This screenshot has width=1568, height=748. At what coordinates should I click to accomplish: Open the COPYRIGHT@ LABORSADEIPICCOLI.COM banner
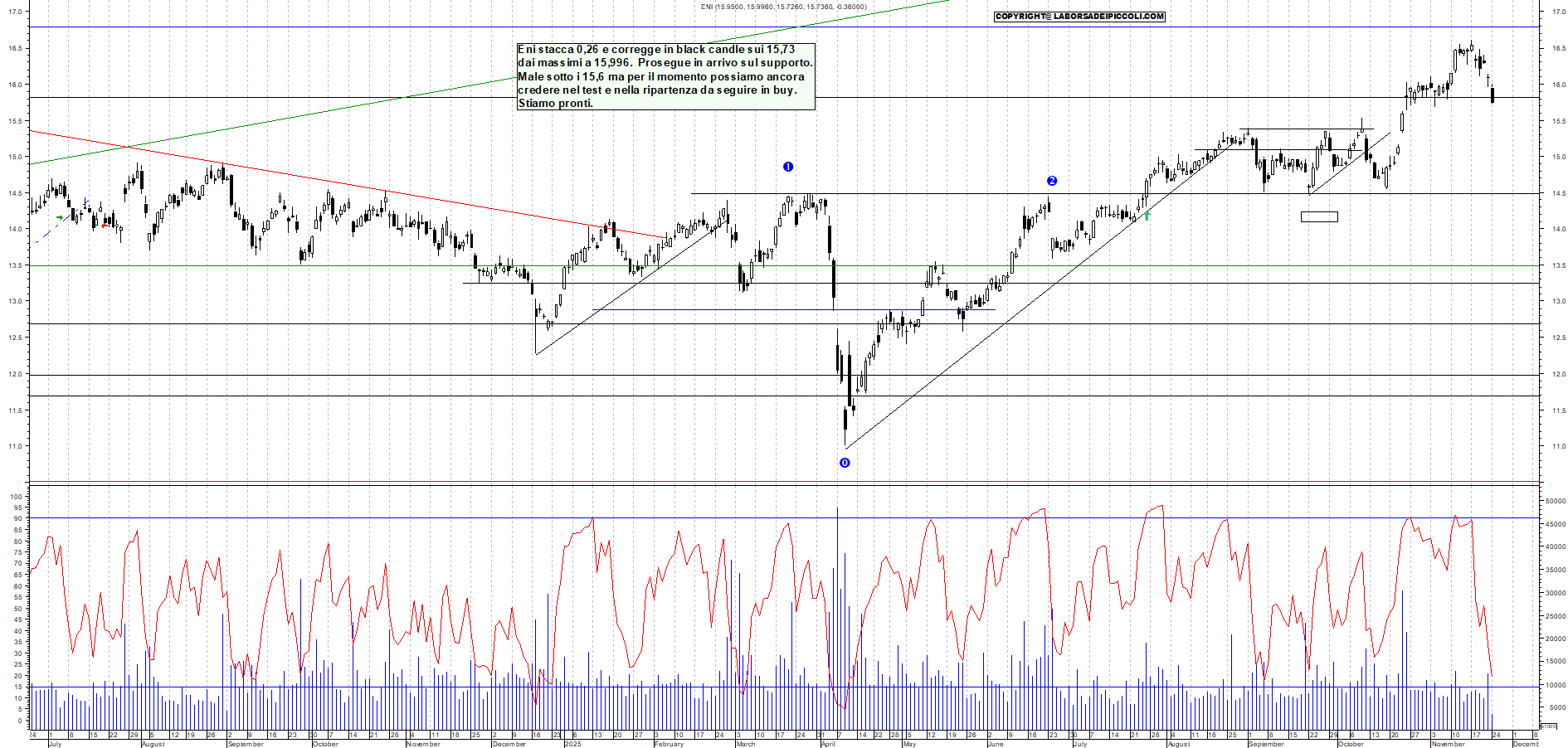[1079, 17]
